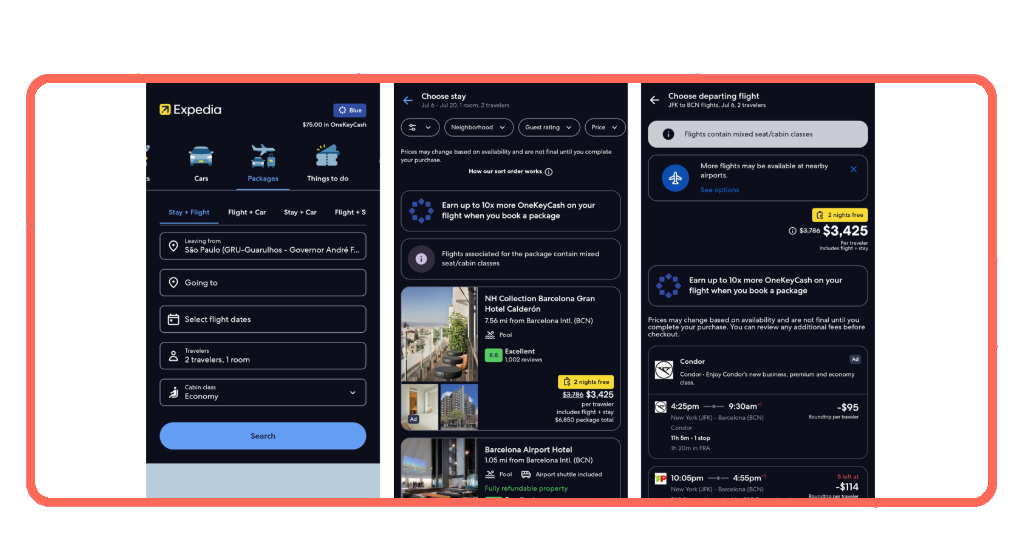
Task: Click the Going to field
Action: pos(263,283)
